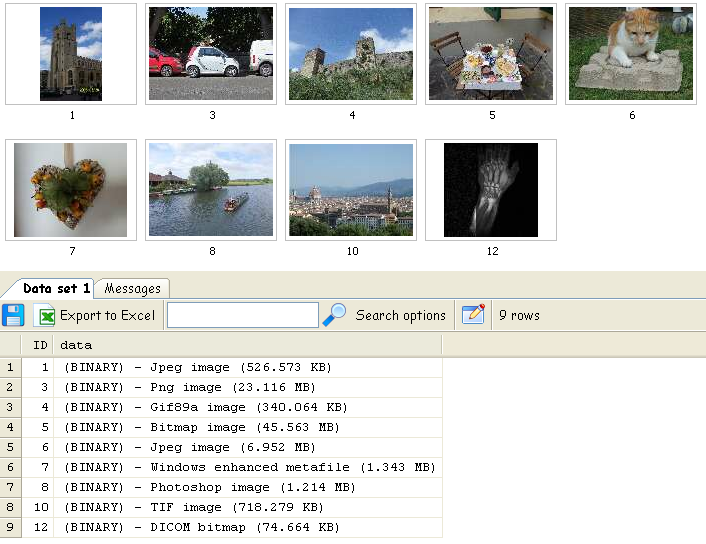Select Florence cityscape thumbnail labeled 10
Viewport: 706px width, 544px height.
pyautogui.click(x=351, y=190)
